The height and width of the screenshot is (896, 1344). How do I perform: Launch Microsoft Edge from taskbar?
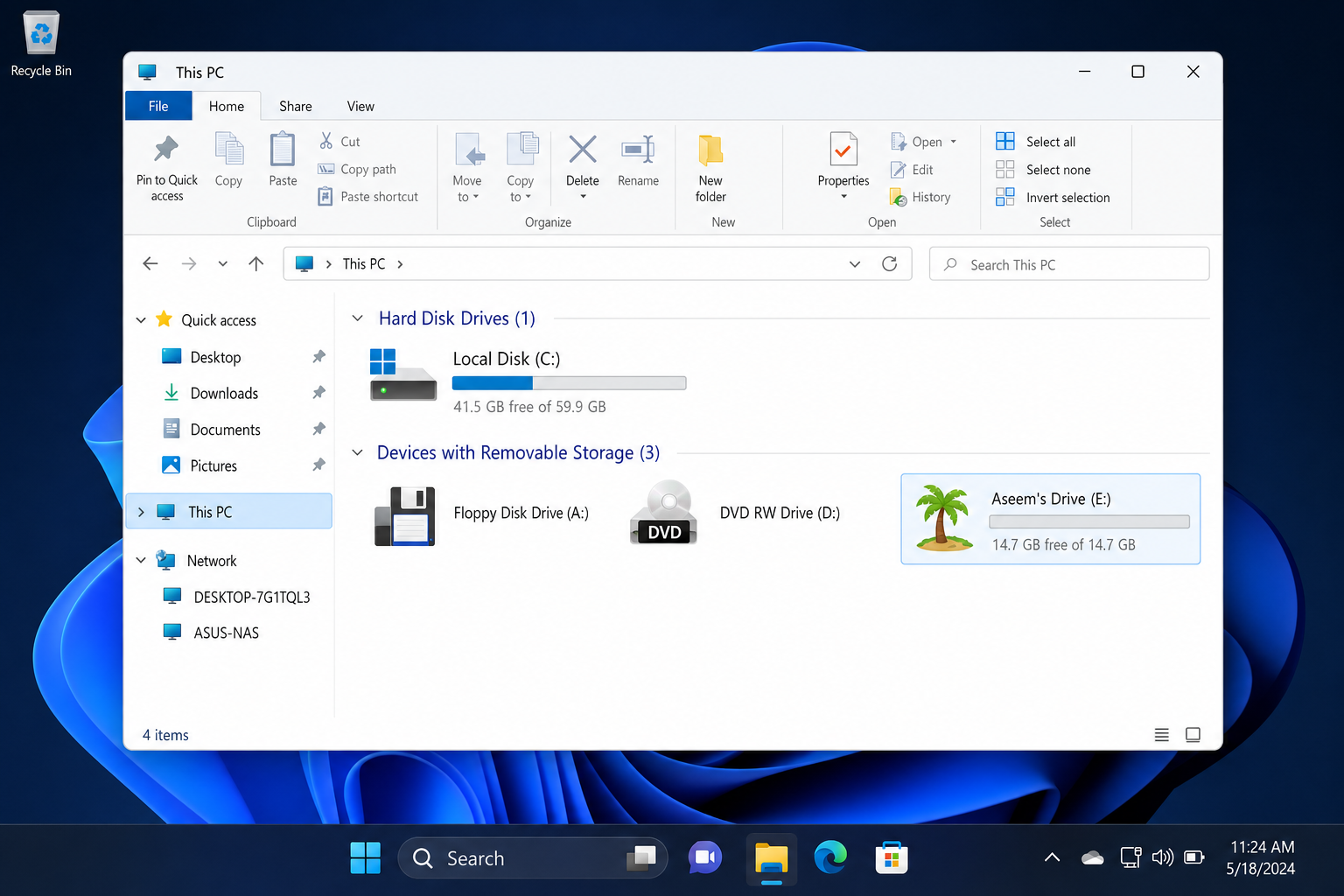[x=830, y=857]
